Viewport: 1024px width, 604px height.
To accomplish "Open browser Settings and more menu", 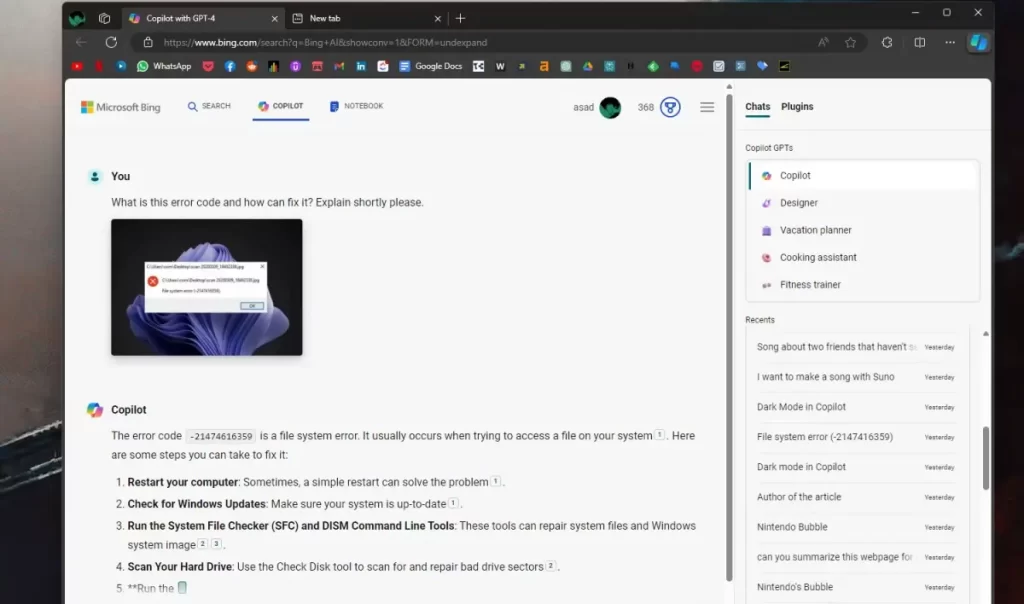I will click(950, 42).
